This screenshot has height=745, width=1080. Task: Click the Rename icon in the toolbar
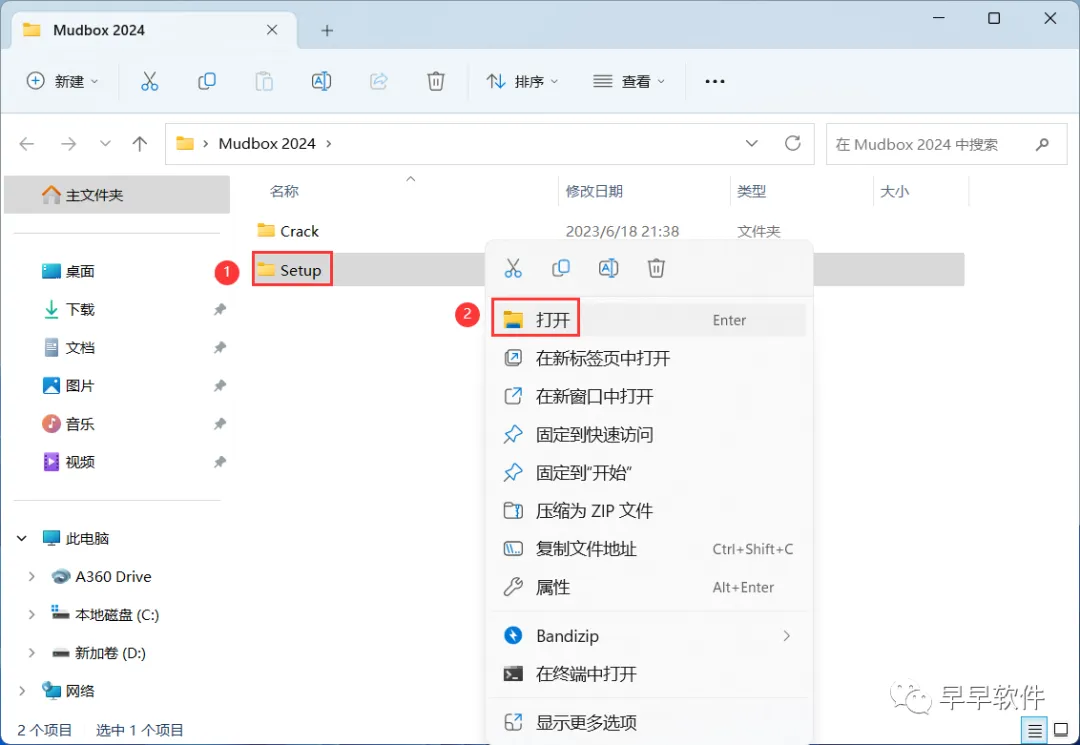click(321, 81)
